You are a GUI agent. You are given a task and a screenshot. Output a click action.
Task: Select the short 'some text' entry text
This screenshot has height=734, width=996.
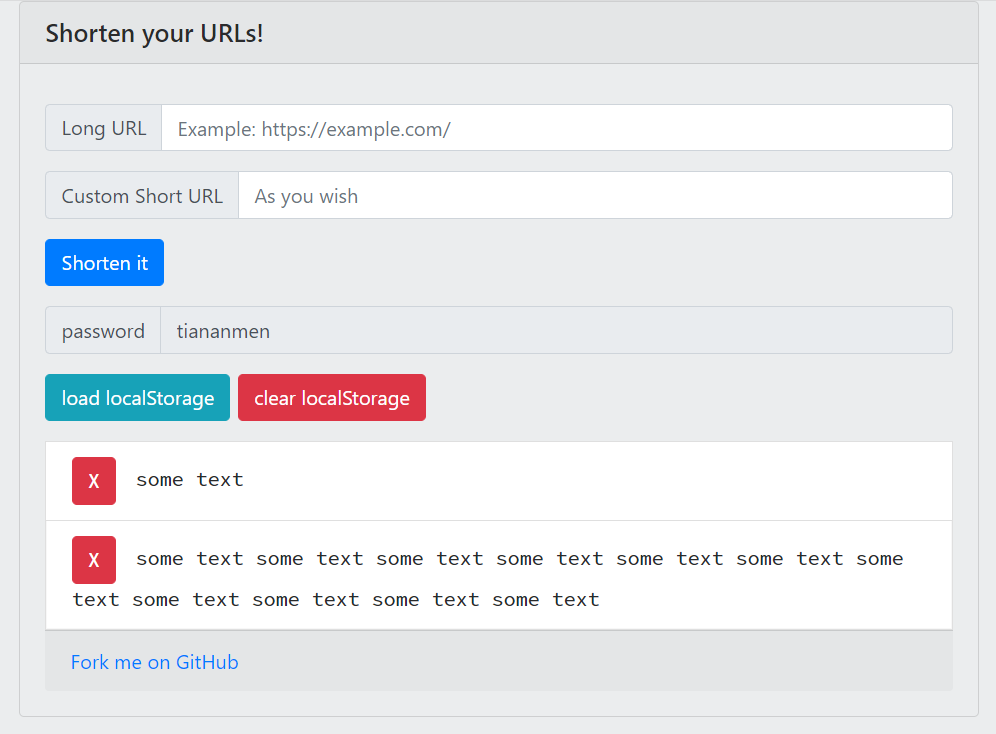(x=190, y=480)
